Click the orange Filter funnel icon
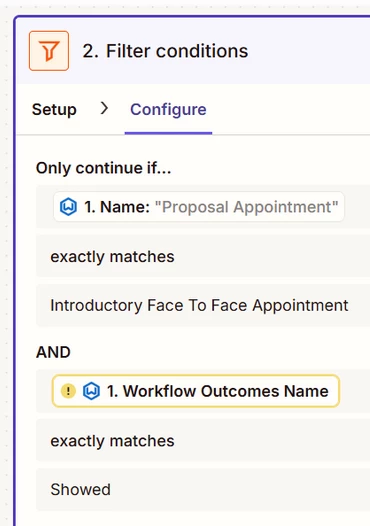370x526 pixels. pos(49,51)
